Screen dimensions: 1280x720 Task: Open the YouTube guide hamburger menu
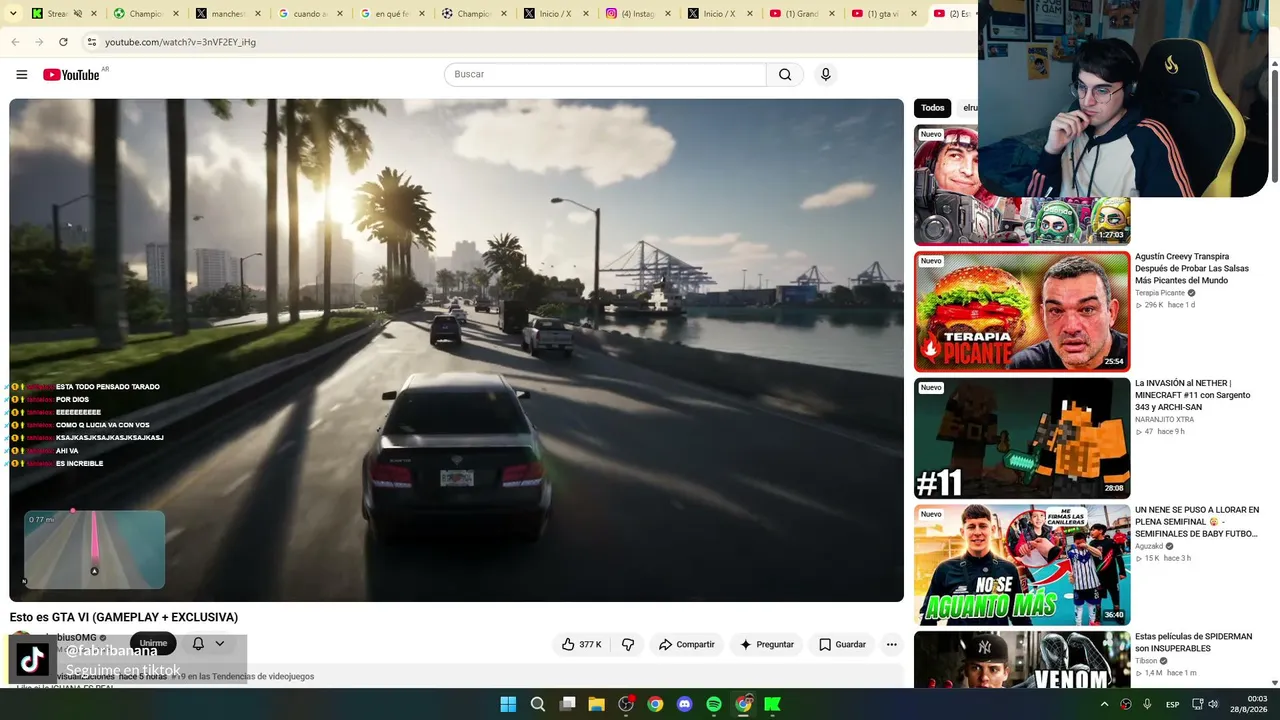22,74
